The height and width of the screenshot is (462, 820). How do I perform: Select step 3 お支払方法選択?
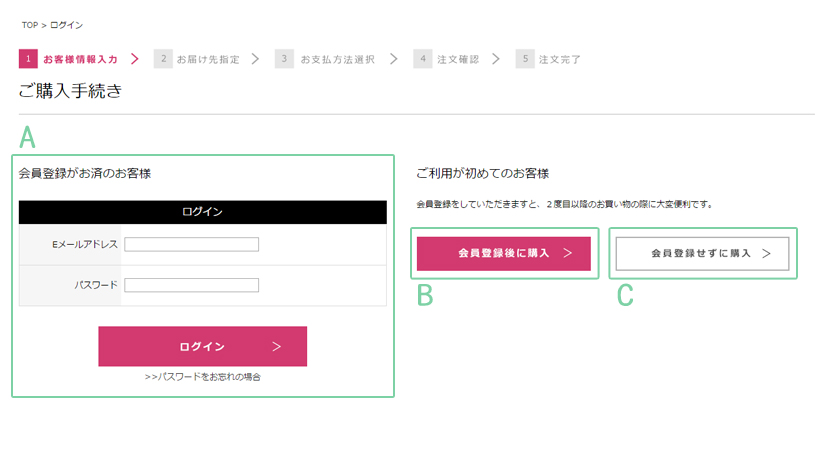(337, 59)
